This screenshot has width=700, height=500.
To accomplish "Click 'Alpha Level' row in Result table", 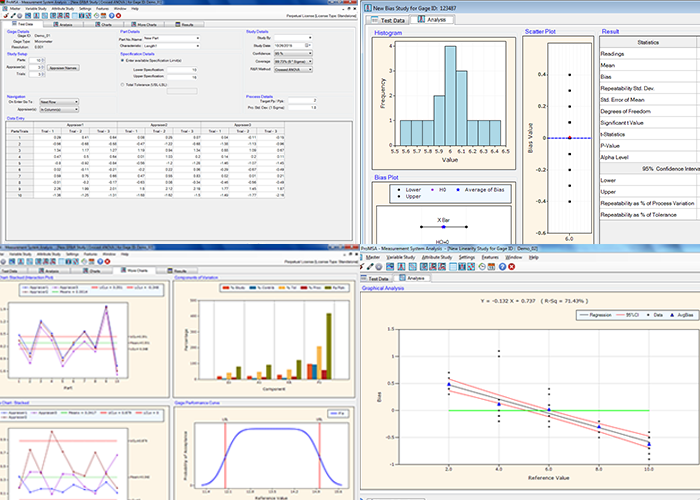I will point(650,157).
